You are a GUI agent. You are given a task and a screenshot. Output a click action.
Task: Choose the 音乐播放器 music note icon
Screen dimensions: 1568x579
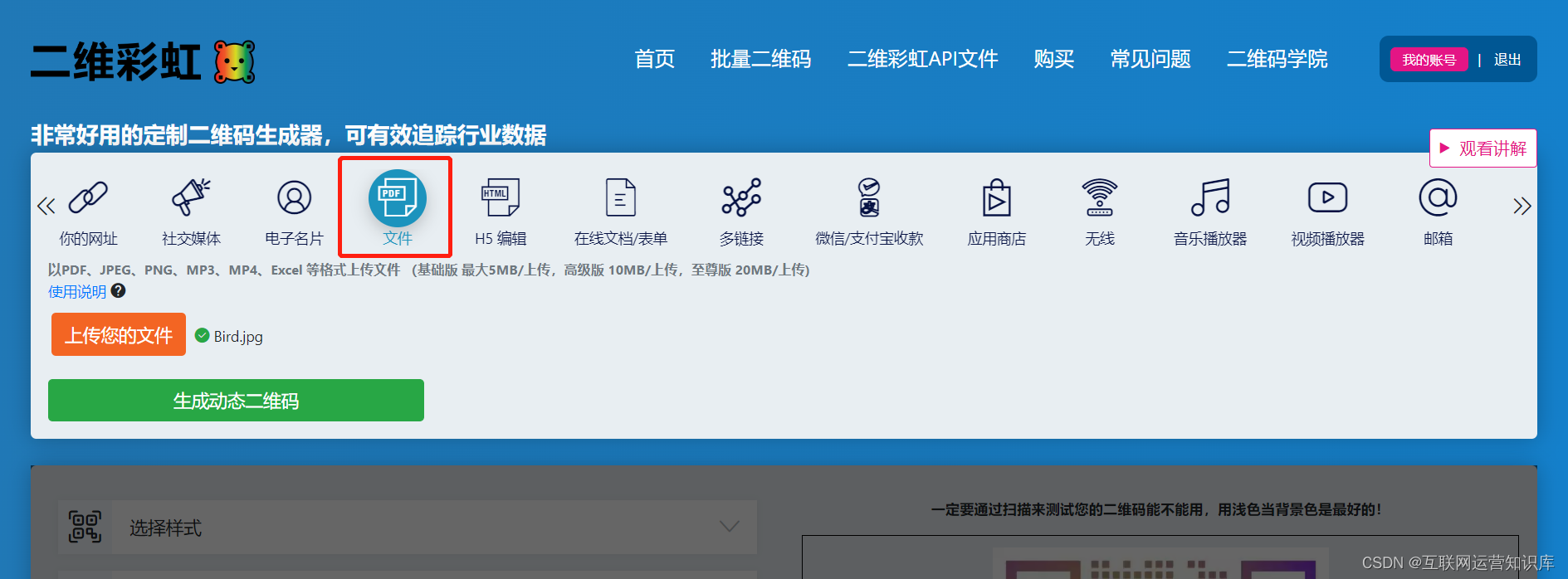click(1210, 198)
